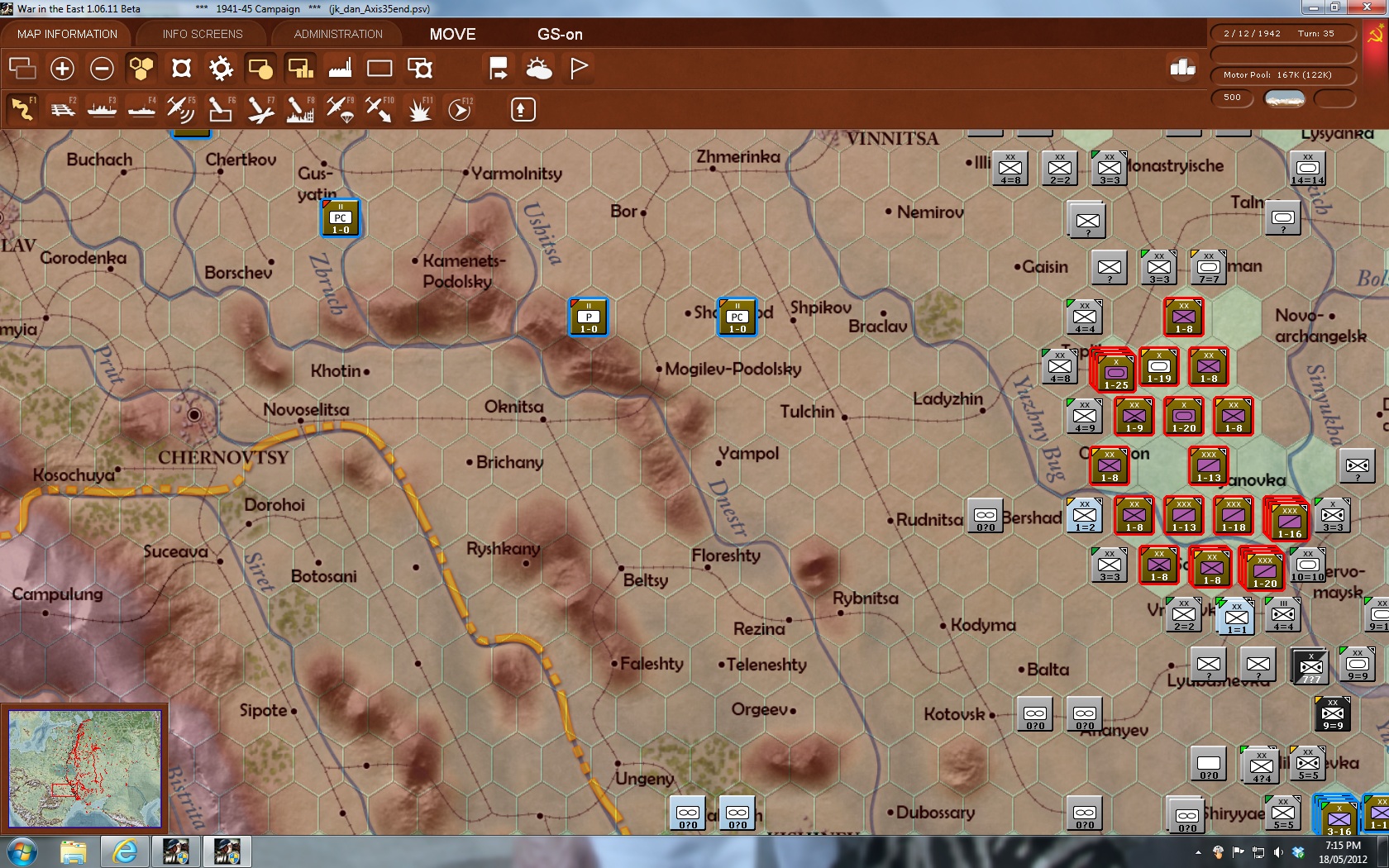The image size is (1389, 868).
Task: Toggle the factory display icon
Action: click(340, 69)
